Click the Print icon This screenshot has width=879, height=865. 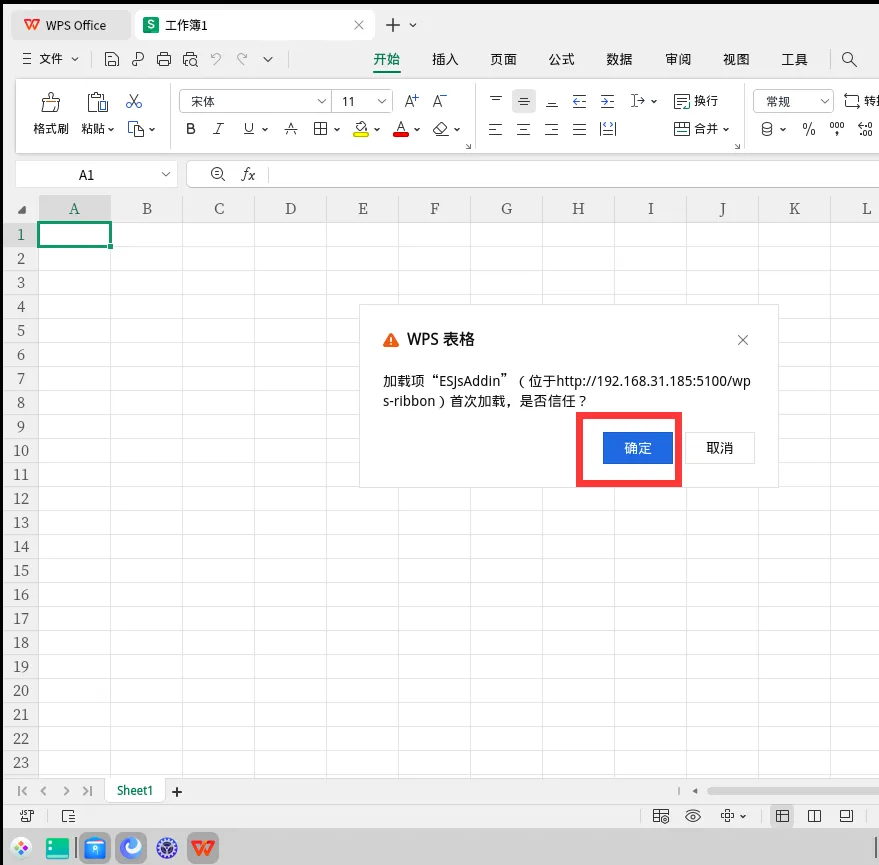pyautogui.click(x=164, y=59)
